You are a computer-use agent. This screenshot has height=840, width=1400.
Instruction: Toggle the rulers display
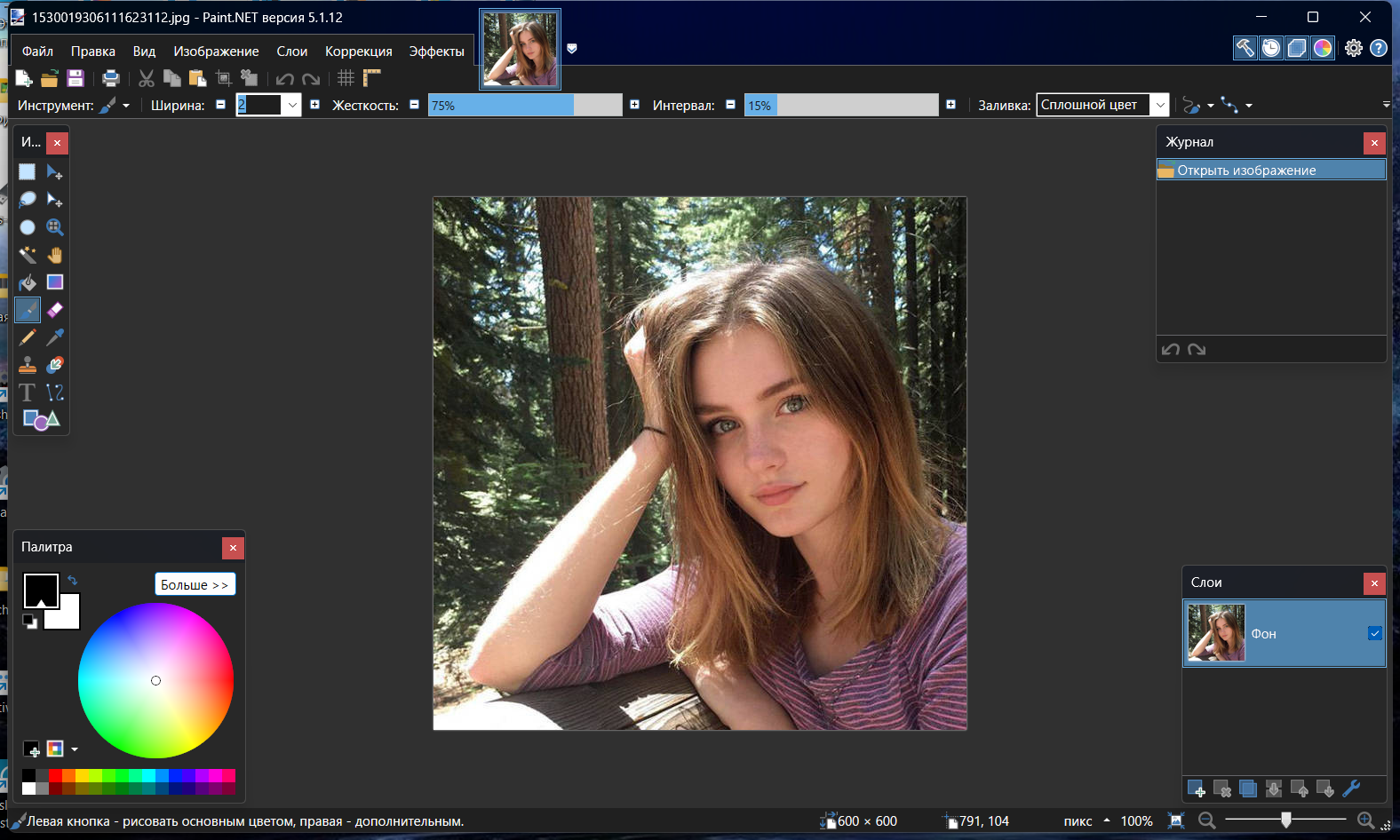click(371, 78)
